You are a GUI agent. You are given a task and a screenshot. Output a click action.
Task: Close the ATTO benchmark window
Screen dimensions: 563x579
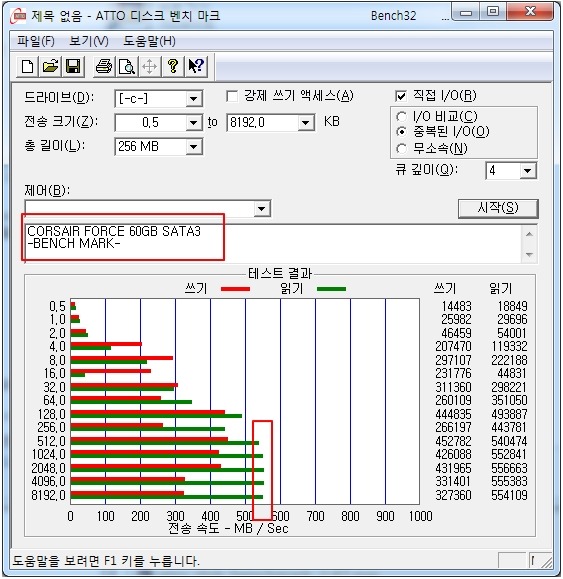coord(530,12)
